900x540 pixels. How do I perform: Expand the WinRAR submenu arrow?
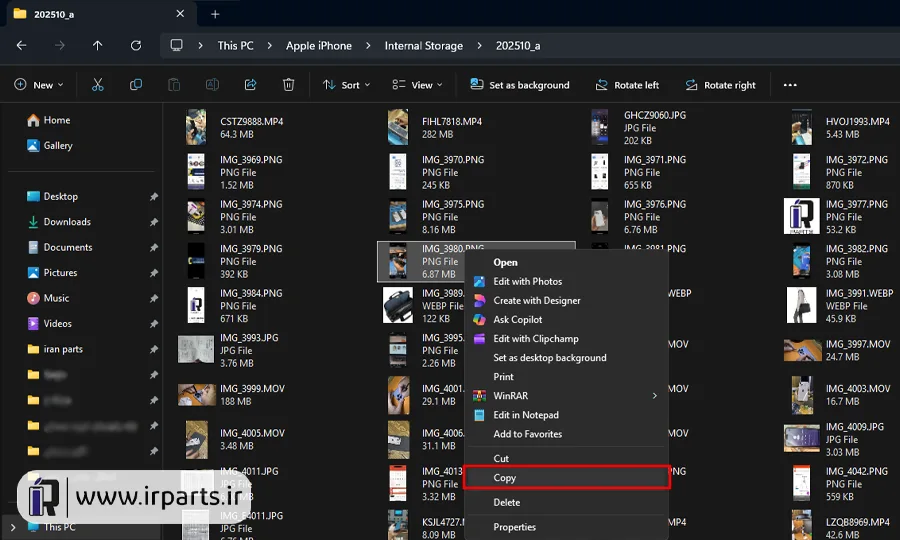[654, 396]
